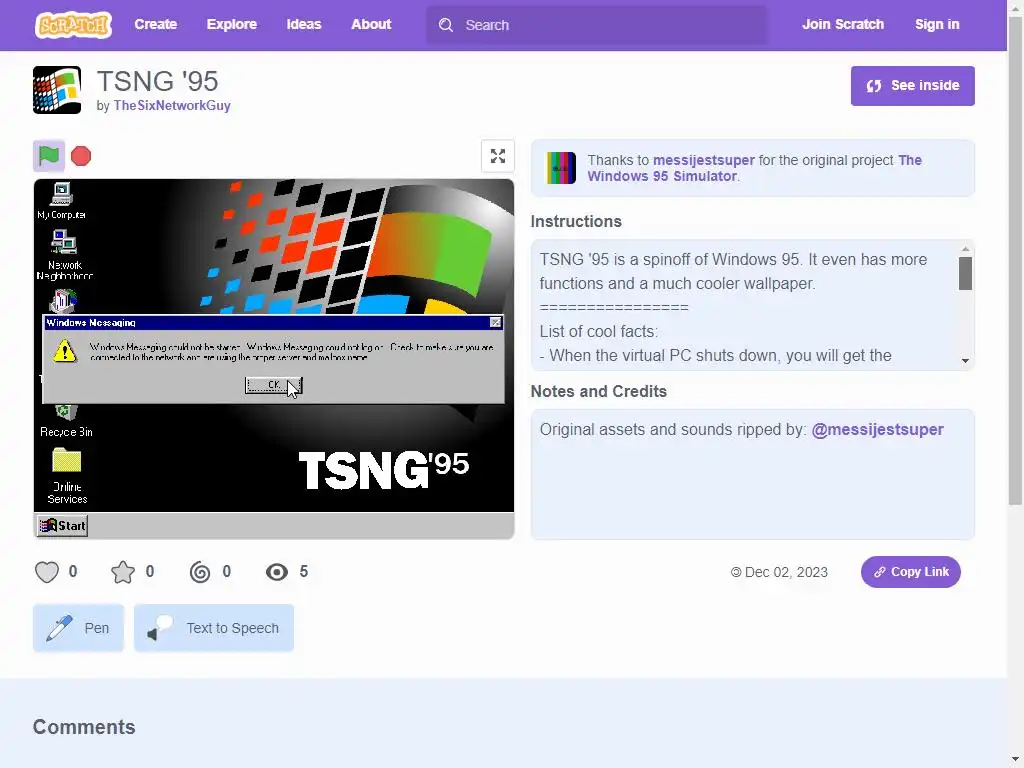
Task: Open @messijestsuper link in credits
Action: pos(877,430)
